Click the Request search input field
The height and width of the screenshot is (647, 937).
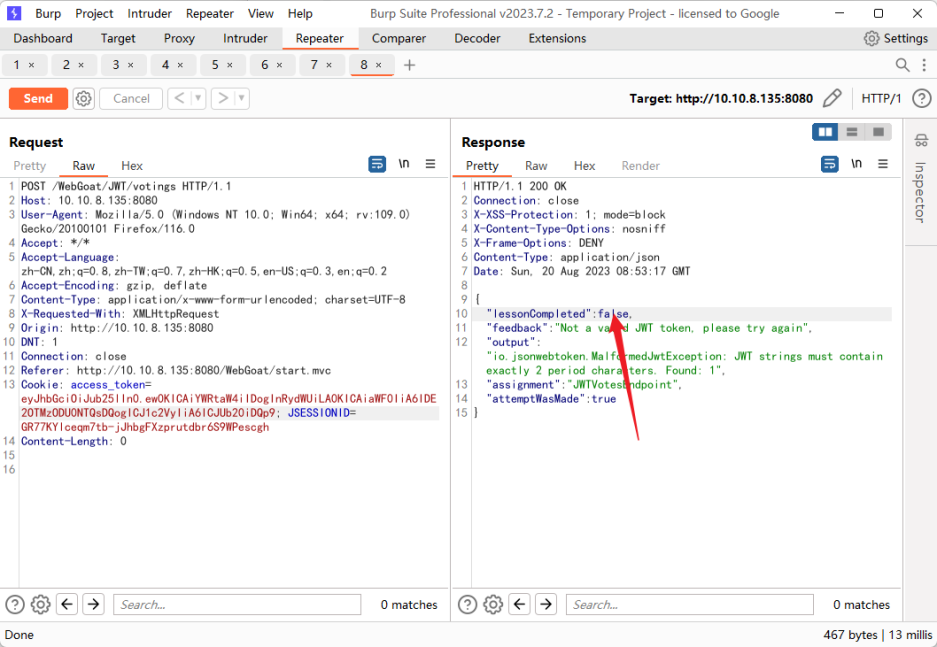point(237,605)
